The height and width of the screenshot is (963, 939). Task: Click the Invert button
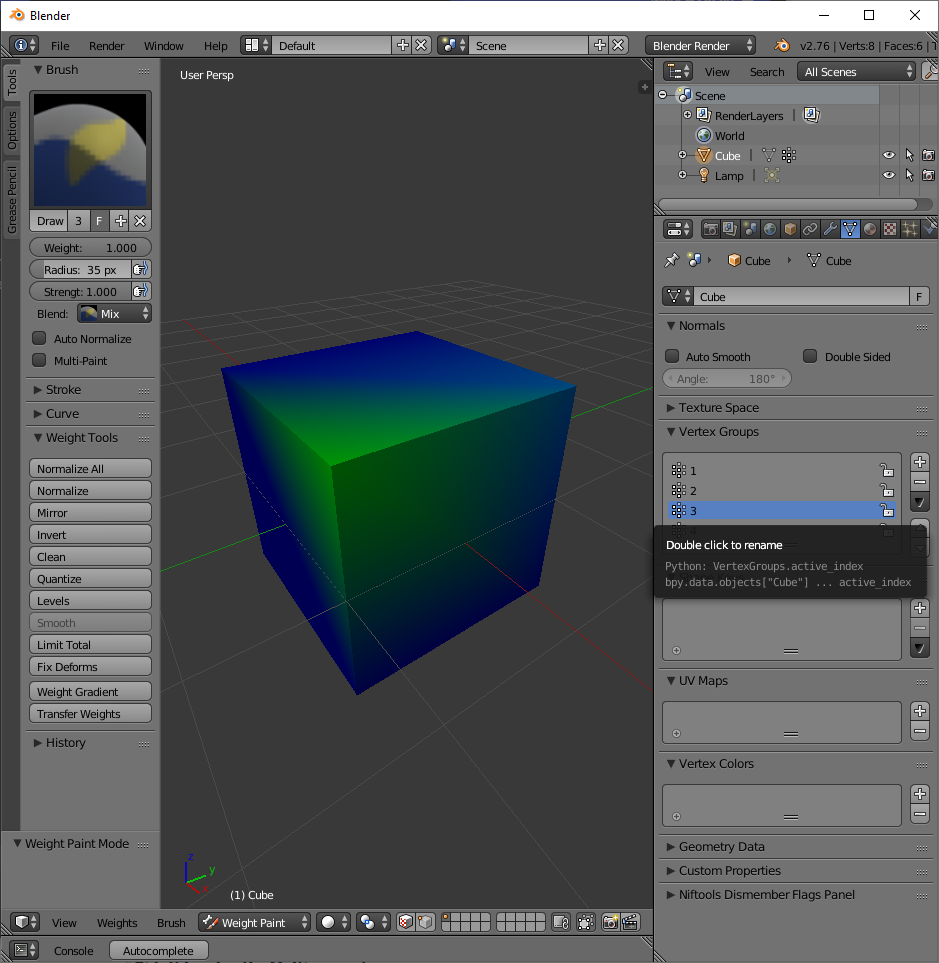click(90, 535)
